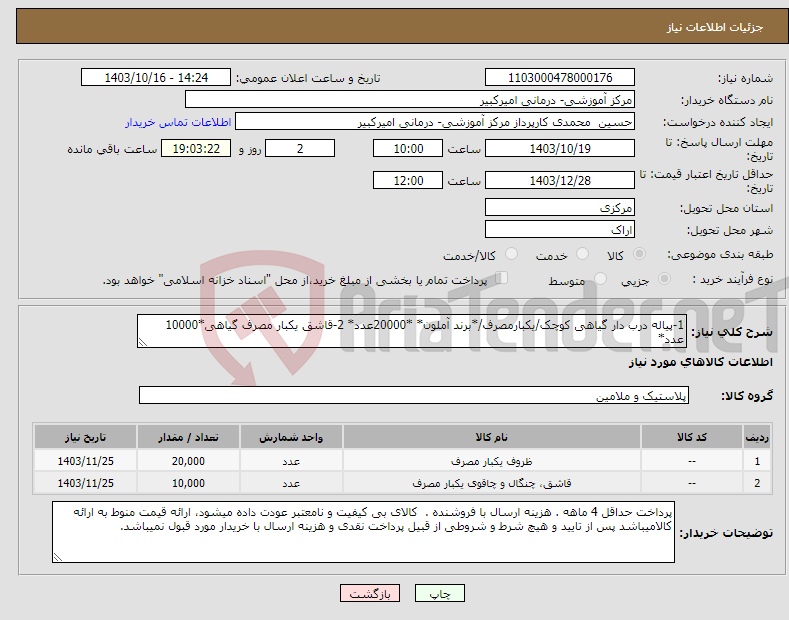This screenshot has height=620, width=789.
Task: Click the need date in row 1
Action: [86, 461]
